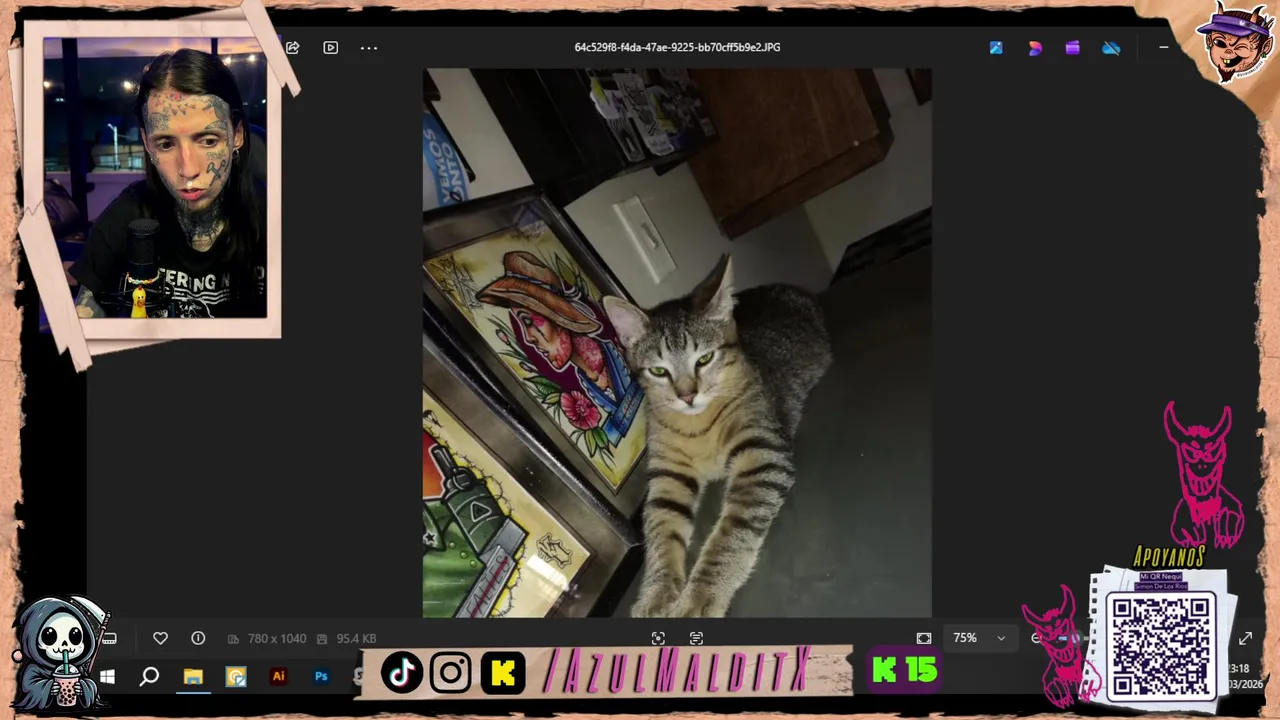
Task: Open the taskbar icon right of File Explorer
Action: click(x=236, y=677)
